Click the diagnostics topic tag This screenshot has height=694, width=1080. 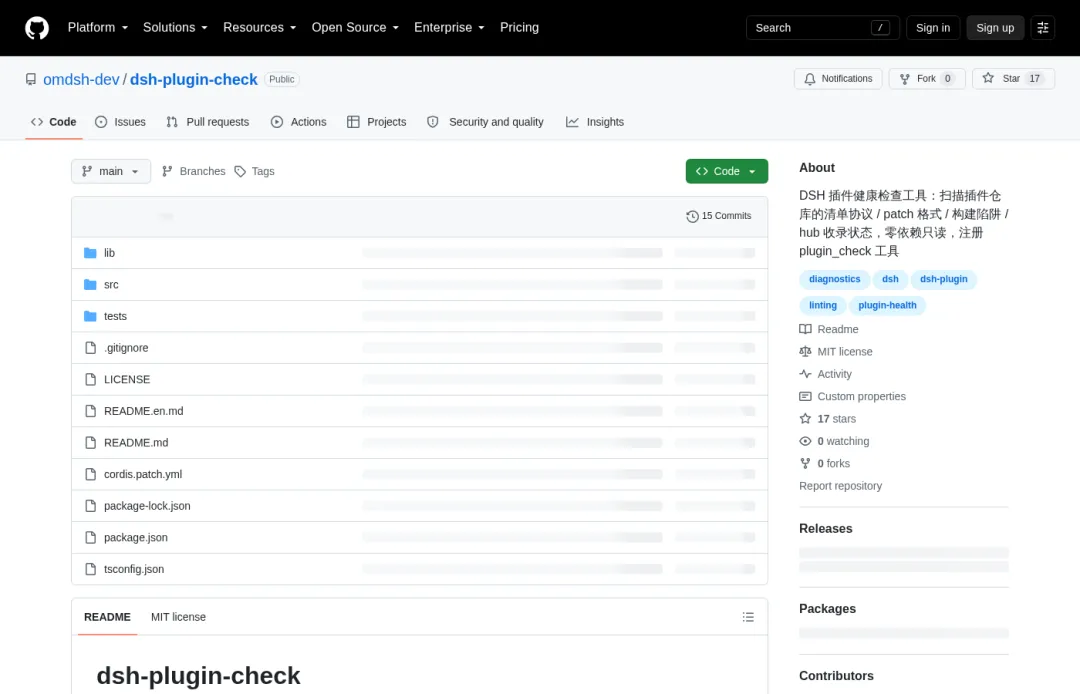pos(834,279)
